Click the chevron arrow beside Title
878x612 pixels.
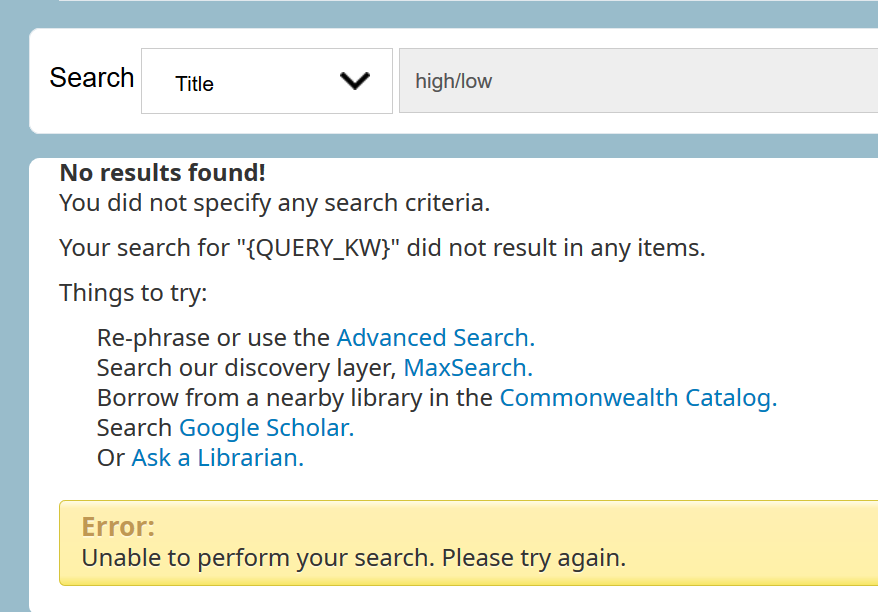355,81
